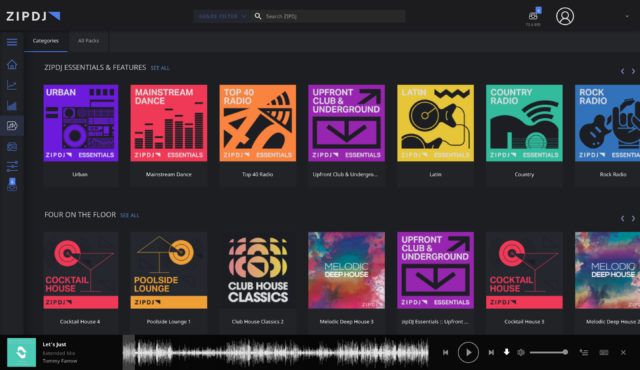The width and height of the screenshot is (640, 370).
Task: Click the "Tommy Farrow" artist name in the player
Action: [60, 361]
